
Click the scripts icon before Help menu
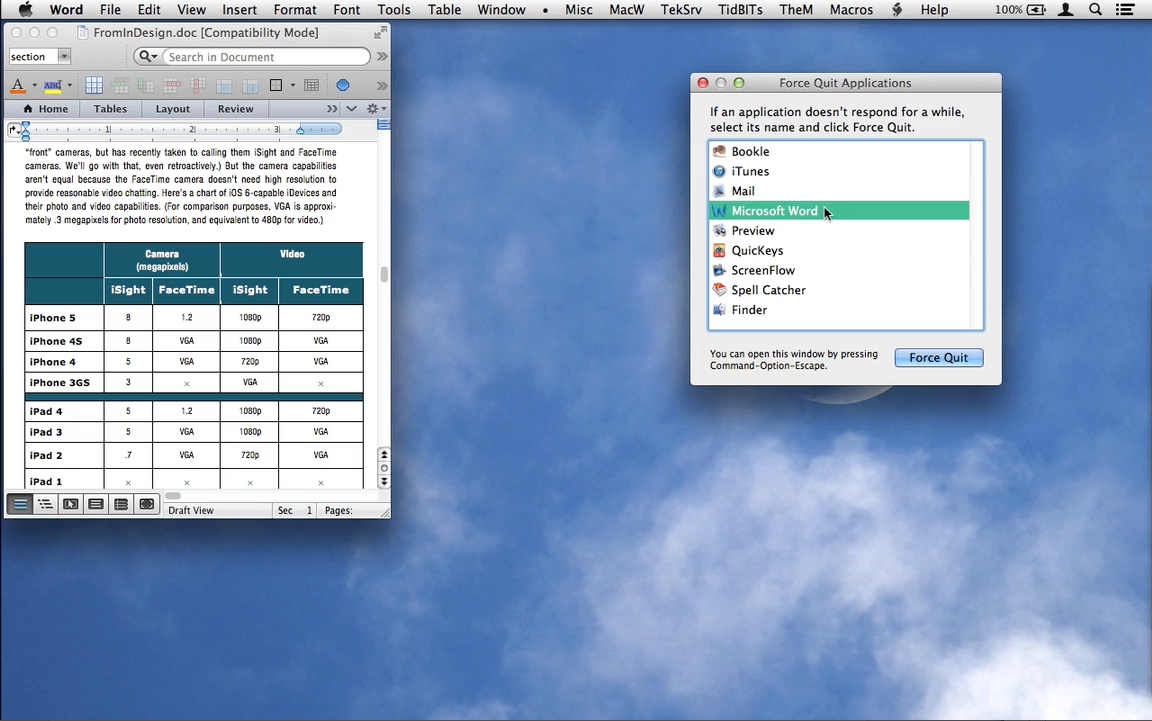[x=897, y=10]
